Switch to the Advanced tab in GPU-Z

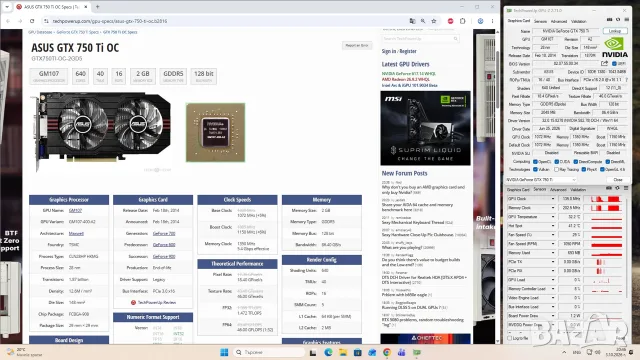[x=559, y=21]
